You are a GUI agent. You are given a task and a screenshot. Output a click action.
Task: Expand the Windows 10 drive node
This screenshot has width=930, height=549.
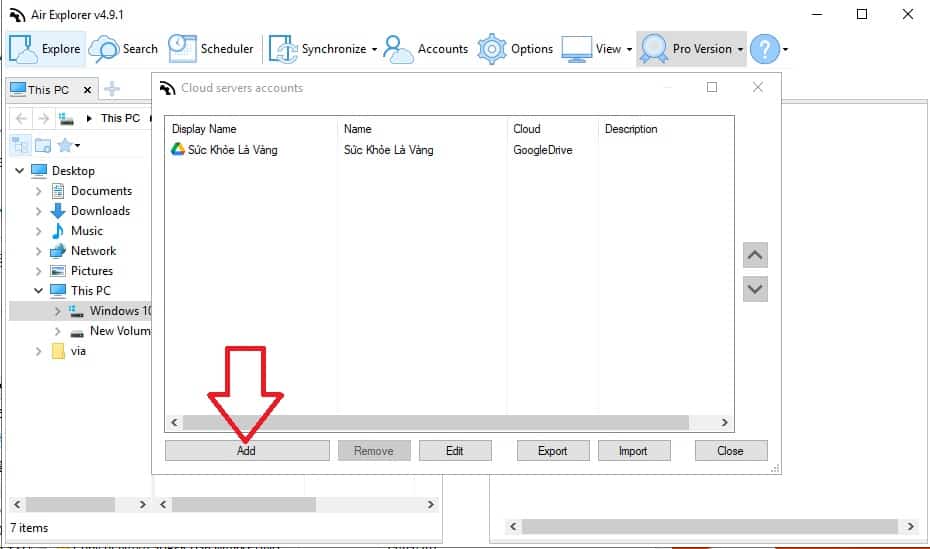point(58,311)
